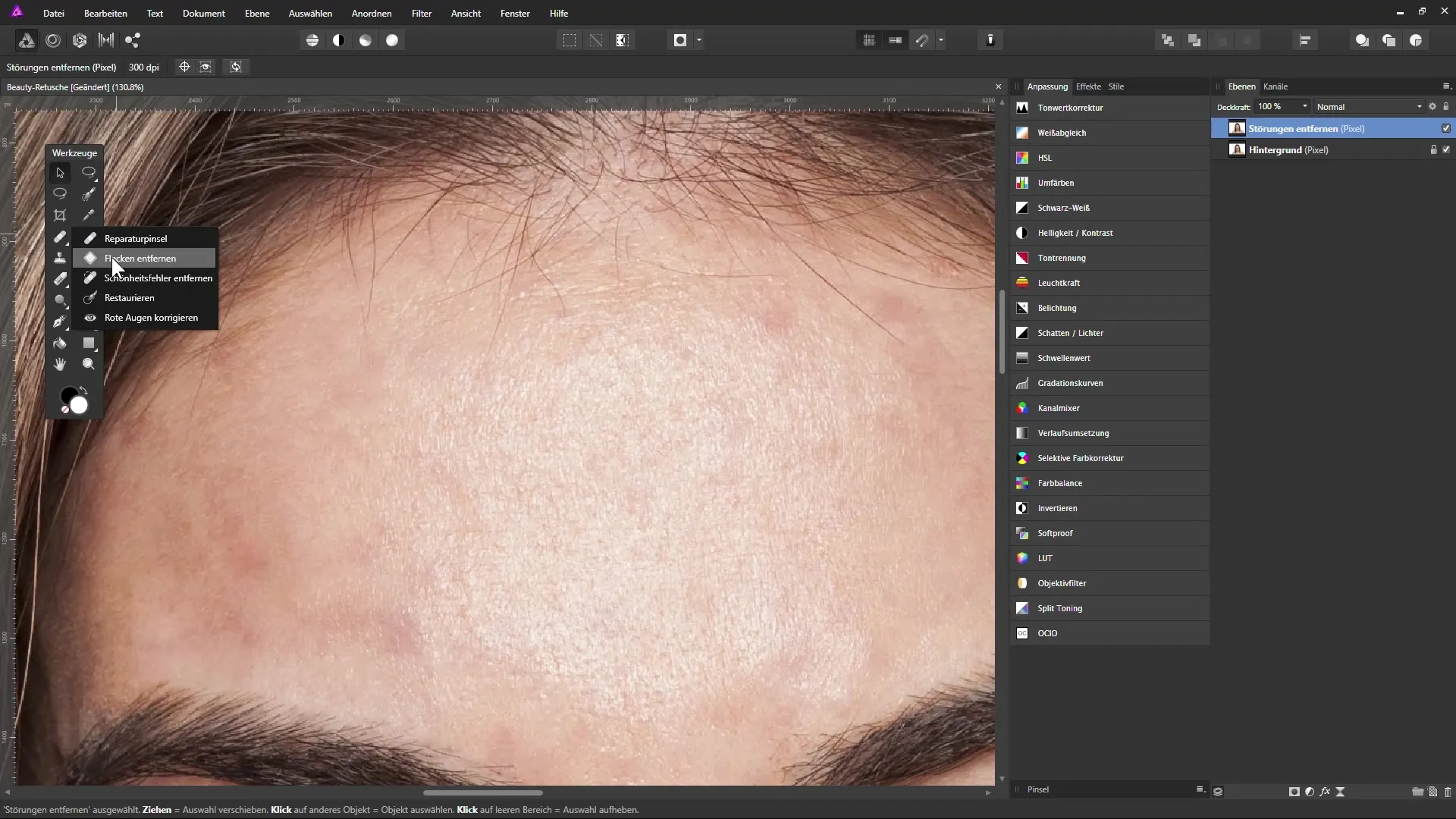Select the Crop tool
Viewport: 1456px width, 819px height.
point(60,215)
